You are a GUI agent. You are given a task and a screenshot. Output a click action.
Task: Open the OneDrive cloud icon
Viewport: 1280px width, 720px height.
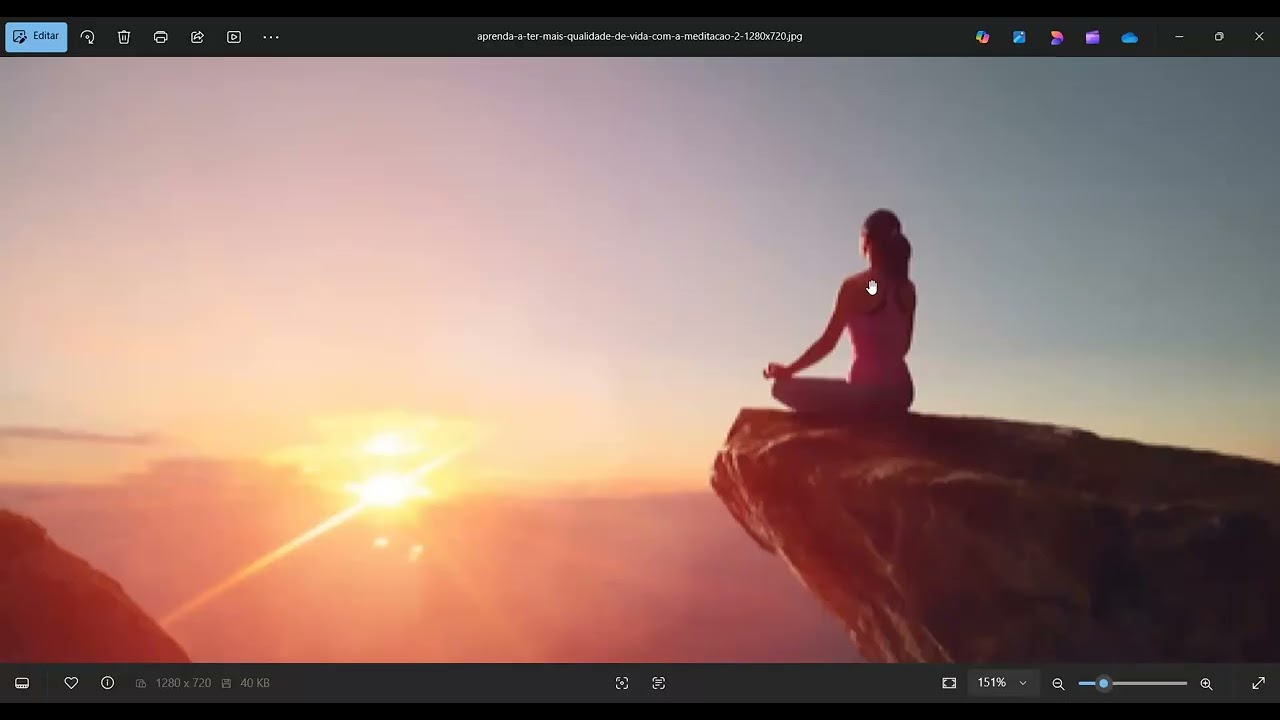(1130, 37)
